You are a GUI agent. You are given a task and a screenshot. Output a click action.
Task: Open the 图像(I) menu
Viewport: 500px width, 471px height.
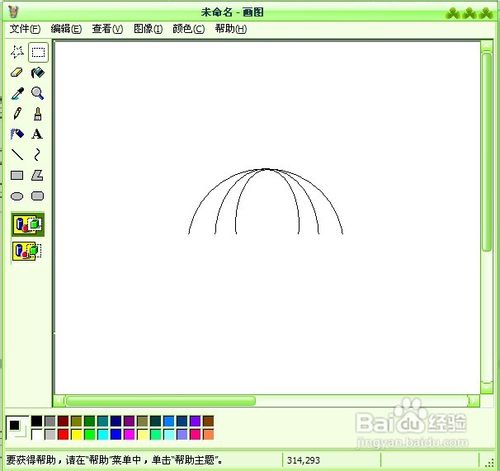click(x=148, y=29)
